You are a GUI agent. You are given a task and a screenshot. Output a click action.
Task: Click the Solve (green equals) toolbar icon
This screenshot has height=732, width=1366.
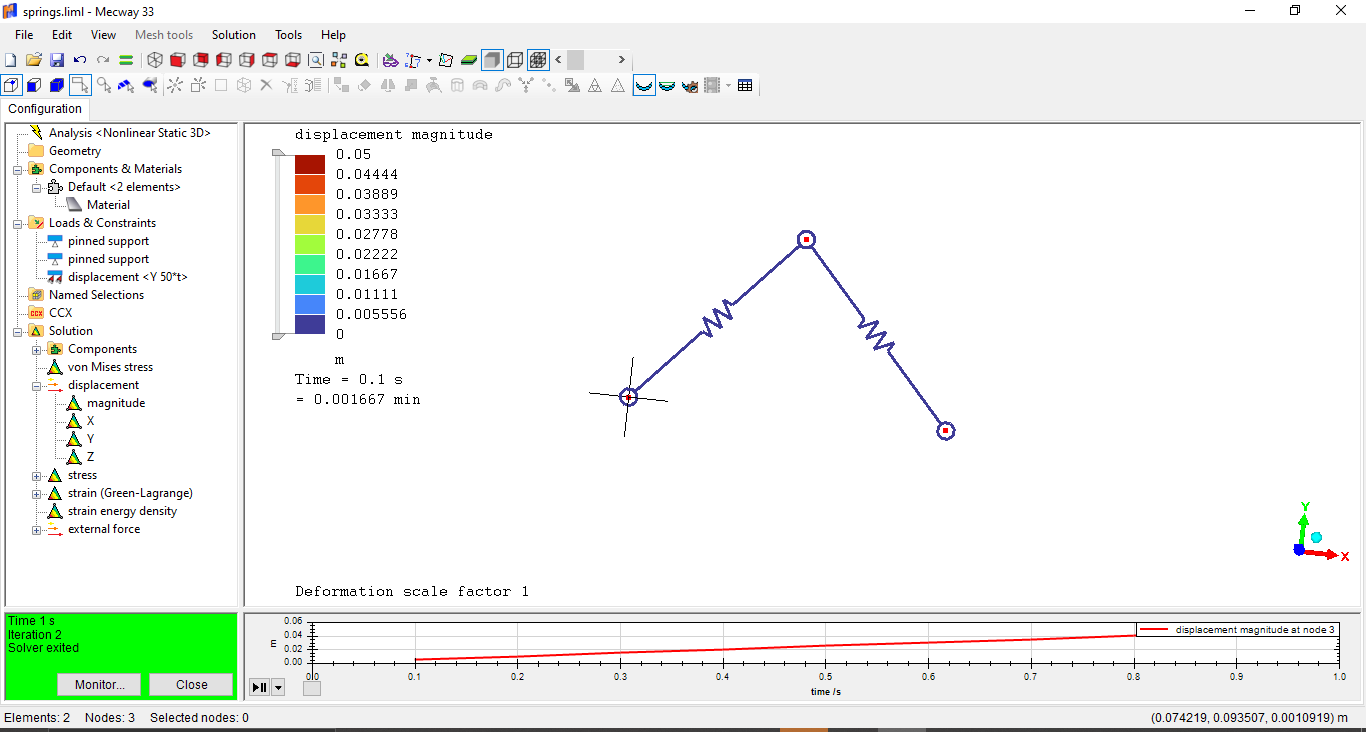127,60
